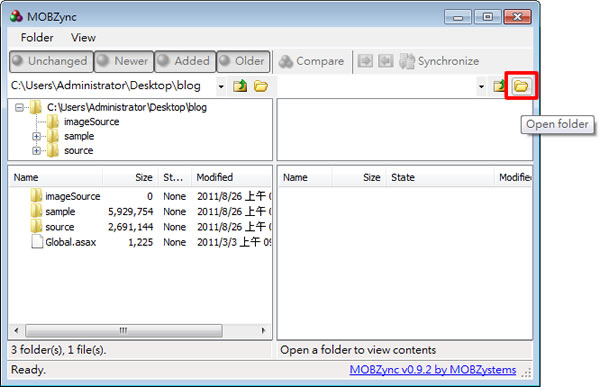Sort right list by Name column
The width and height of the screenshot is (600, 387).
tap(305, 177)
